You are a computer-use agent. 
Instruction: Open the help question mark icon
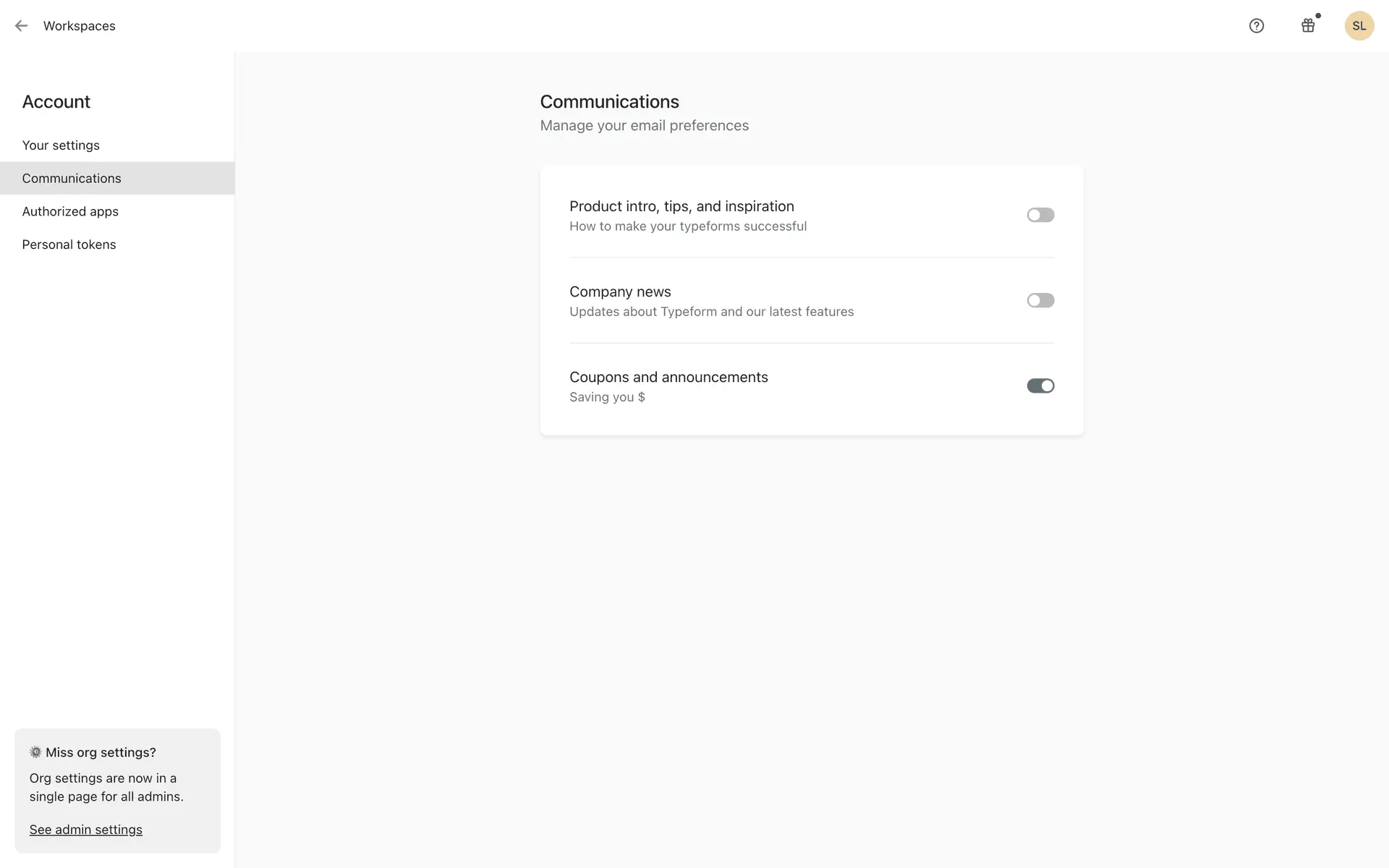click(x=1257, y=26)
